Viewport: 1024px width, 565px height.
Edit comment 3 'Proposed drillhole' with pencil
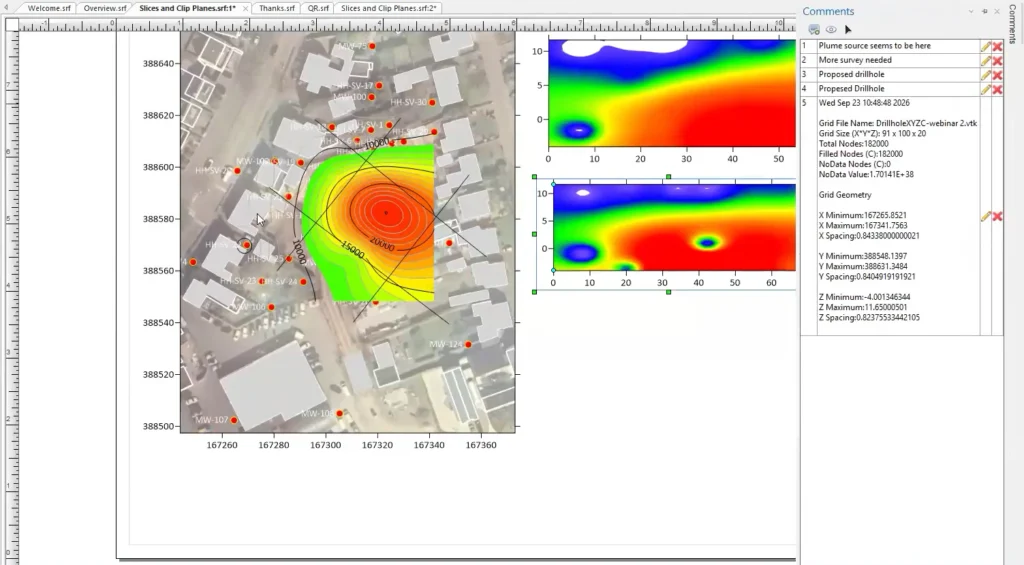pyautogui.click(x=985, y=75)
